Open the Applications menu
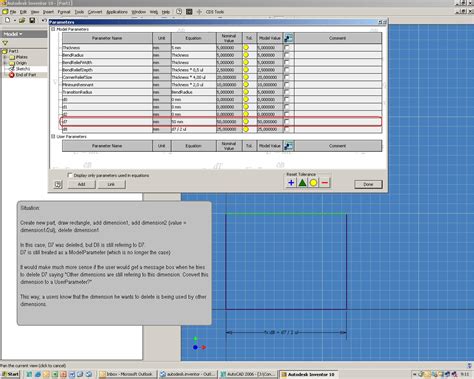This screenshot has width=474, height=379. point(117,12)
